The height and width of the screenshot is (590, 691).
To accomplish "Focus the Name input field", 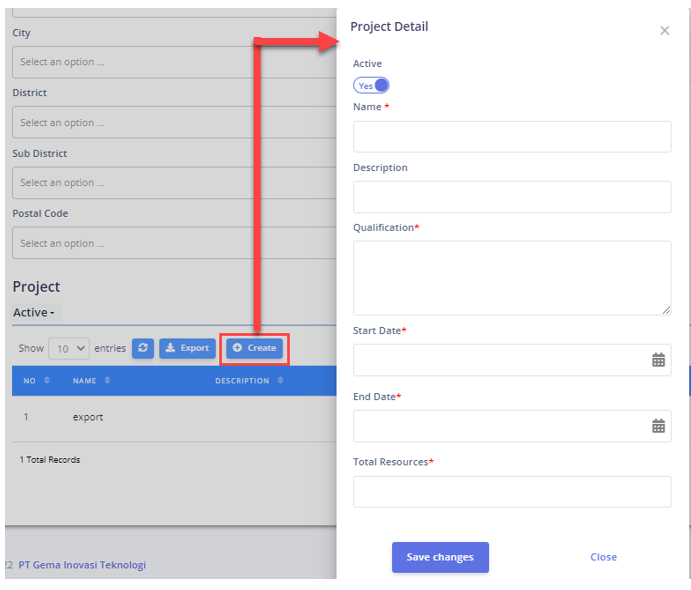I will point(512,137).
